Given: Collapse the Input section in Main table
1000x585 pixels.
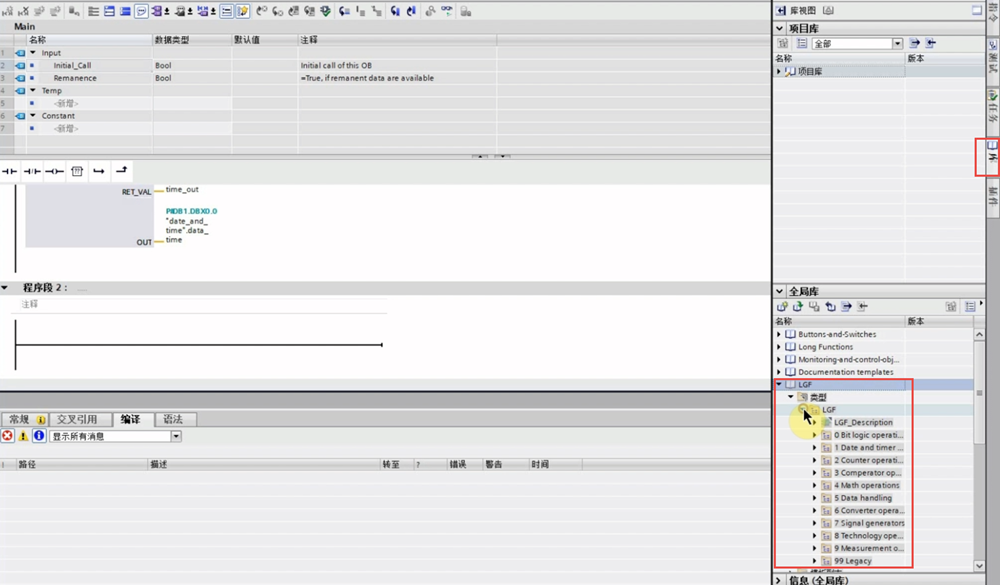Looking at the screenshot, I should 33,53.
